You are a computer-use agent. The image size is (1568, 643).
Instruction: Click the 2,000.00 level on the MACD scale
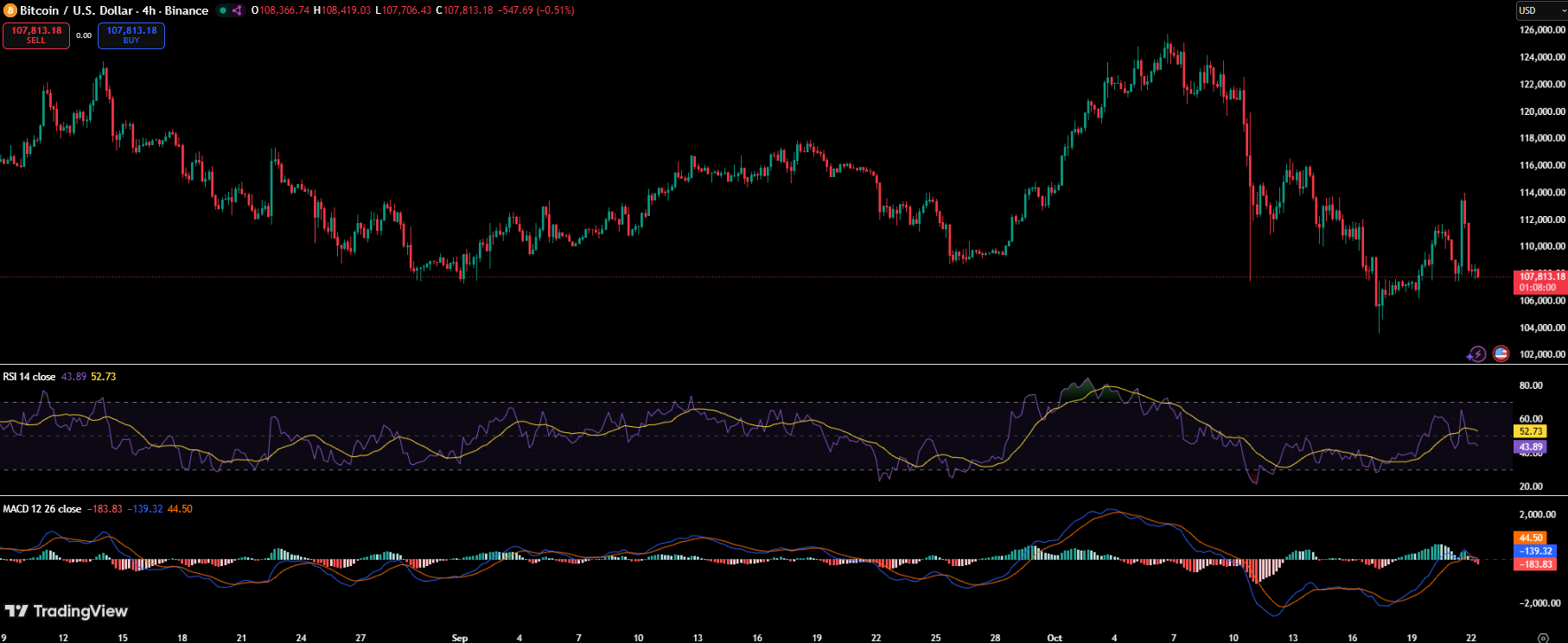coord(1538,515)
